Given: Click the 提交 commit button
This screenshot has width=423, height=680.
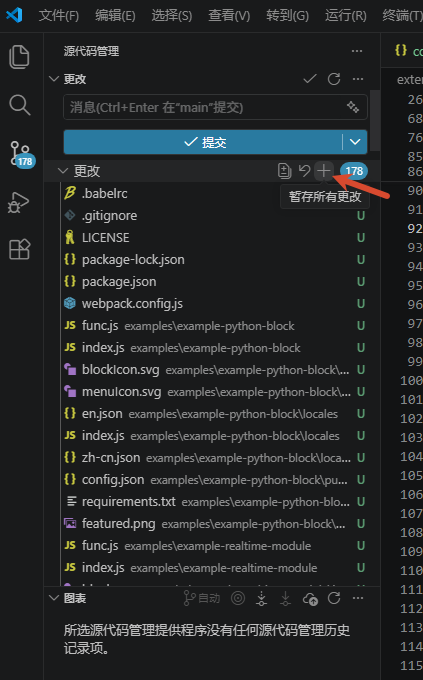Looking at the screenshot, I should [x=203, y=142].
